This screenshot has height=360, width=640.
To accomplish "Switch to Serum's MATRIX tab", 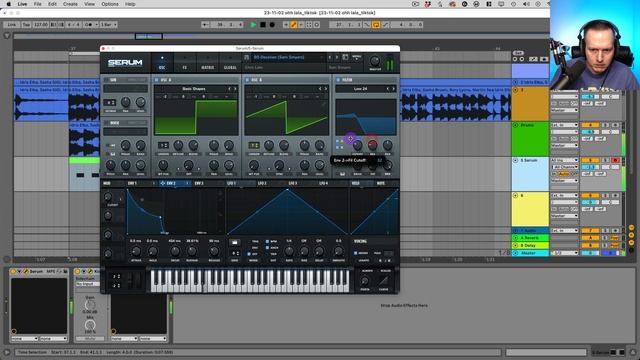I will 207,63.
